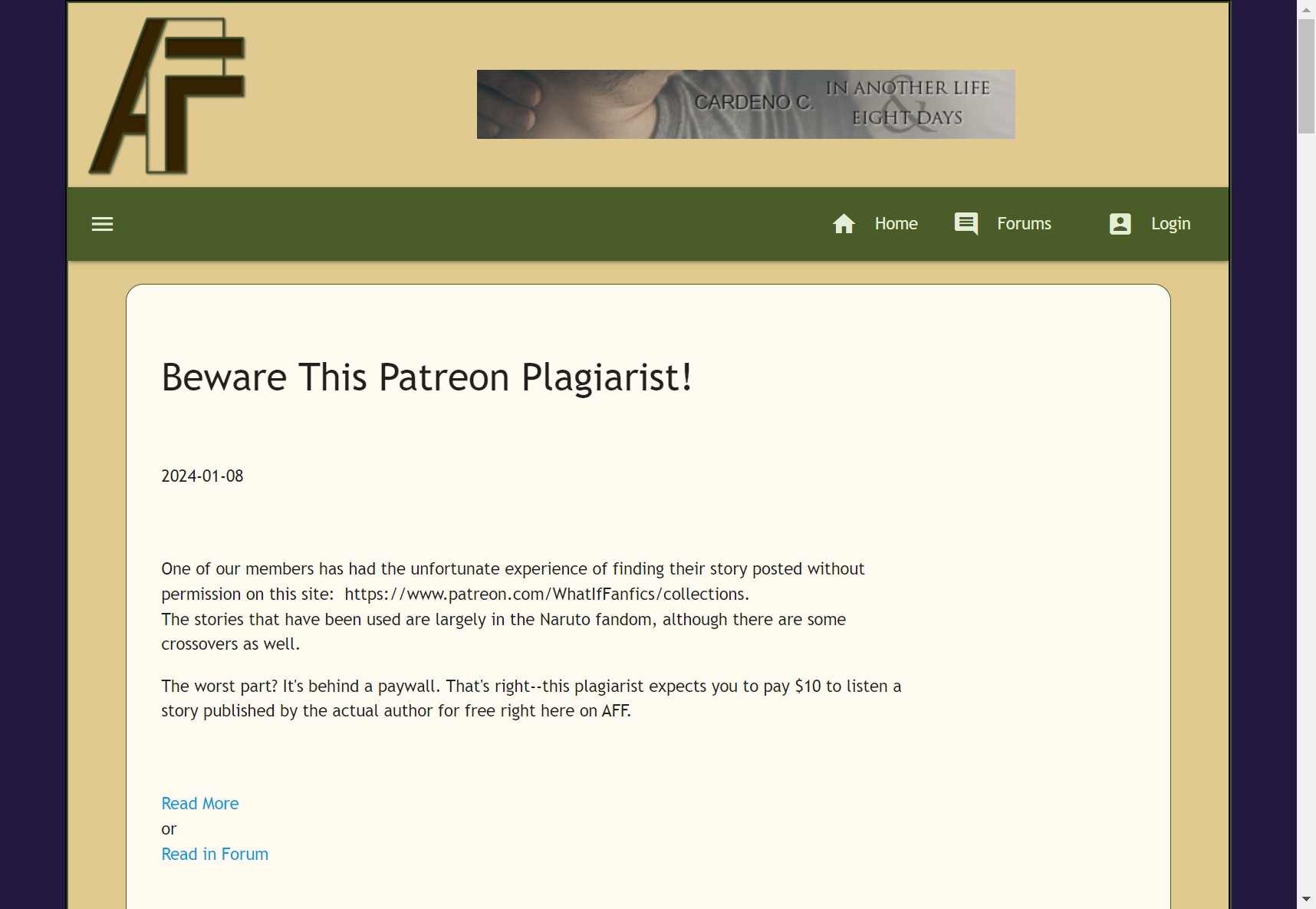Click the 2024-01-08 post date
The image size is (1316, 909).
(202, 476)
